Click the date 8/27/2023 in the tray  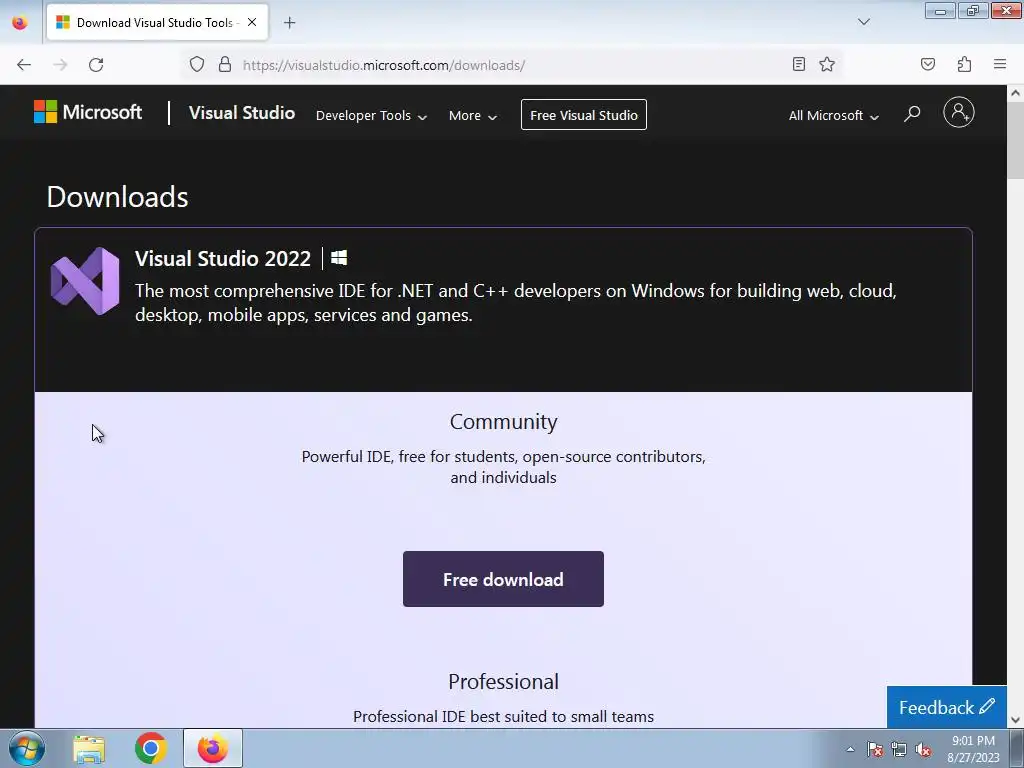[973, 758]
